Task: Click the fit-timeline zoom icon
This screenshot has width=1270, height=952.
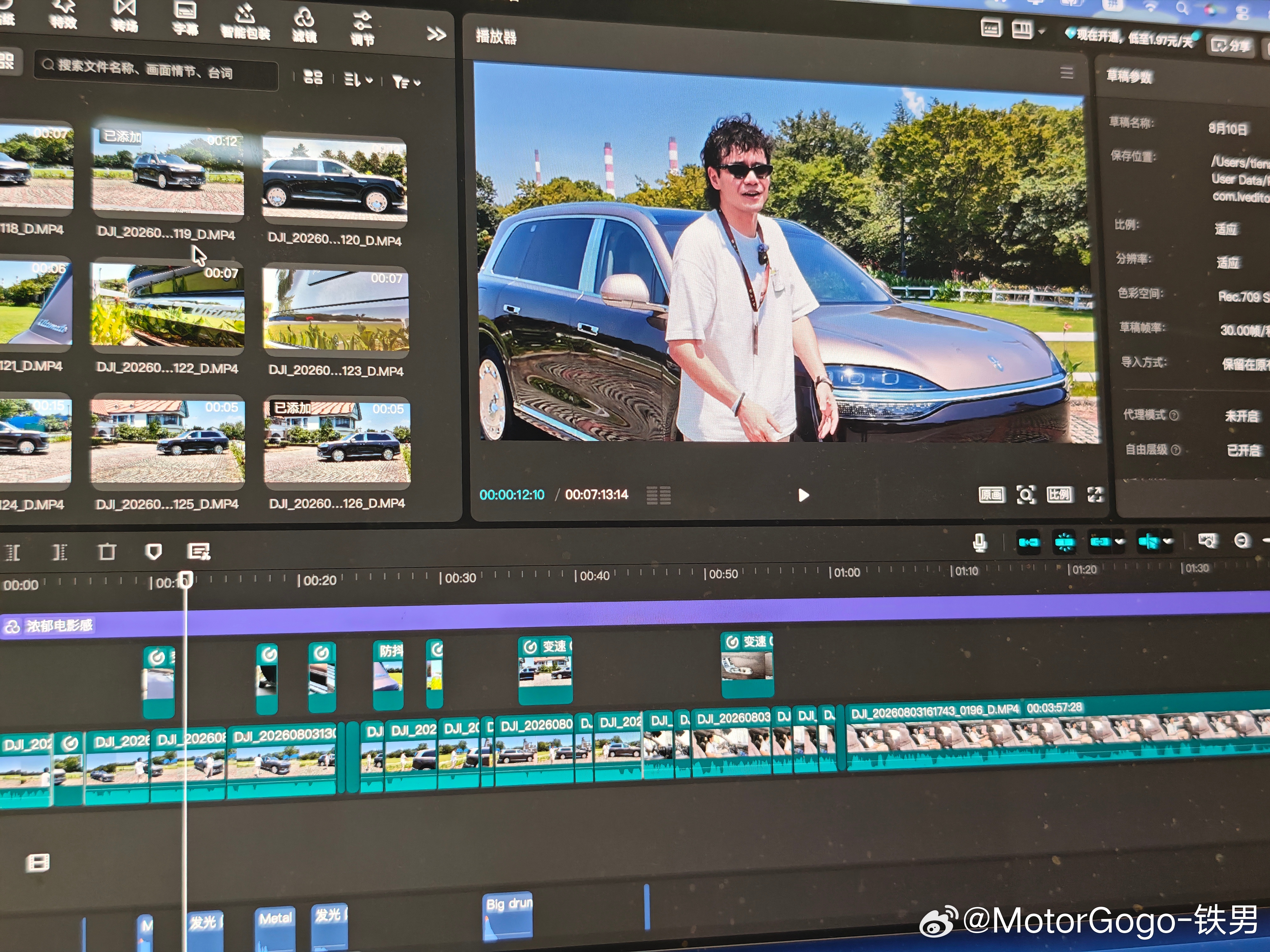Action: tap(1207, 540)
